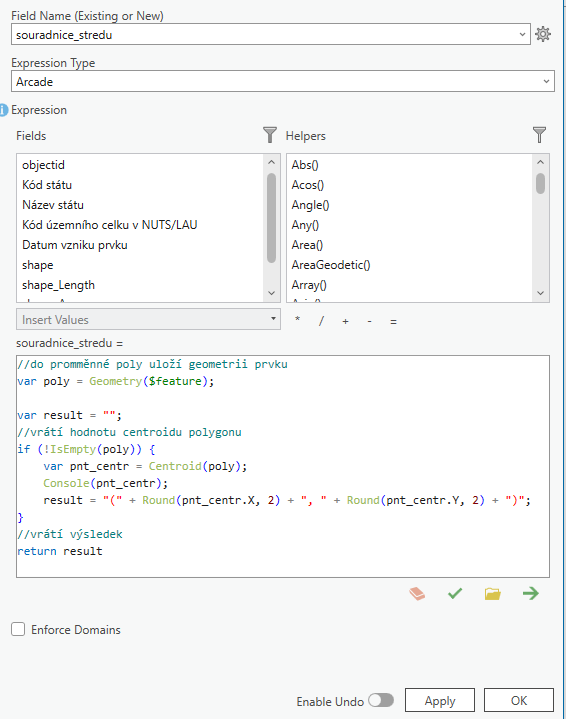This screenshot has height=719, width=566.
Task: Choose the AreaGeodetic() helper function
Action: point(331,265)
